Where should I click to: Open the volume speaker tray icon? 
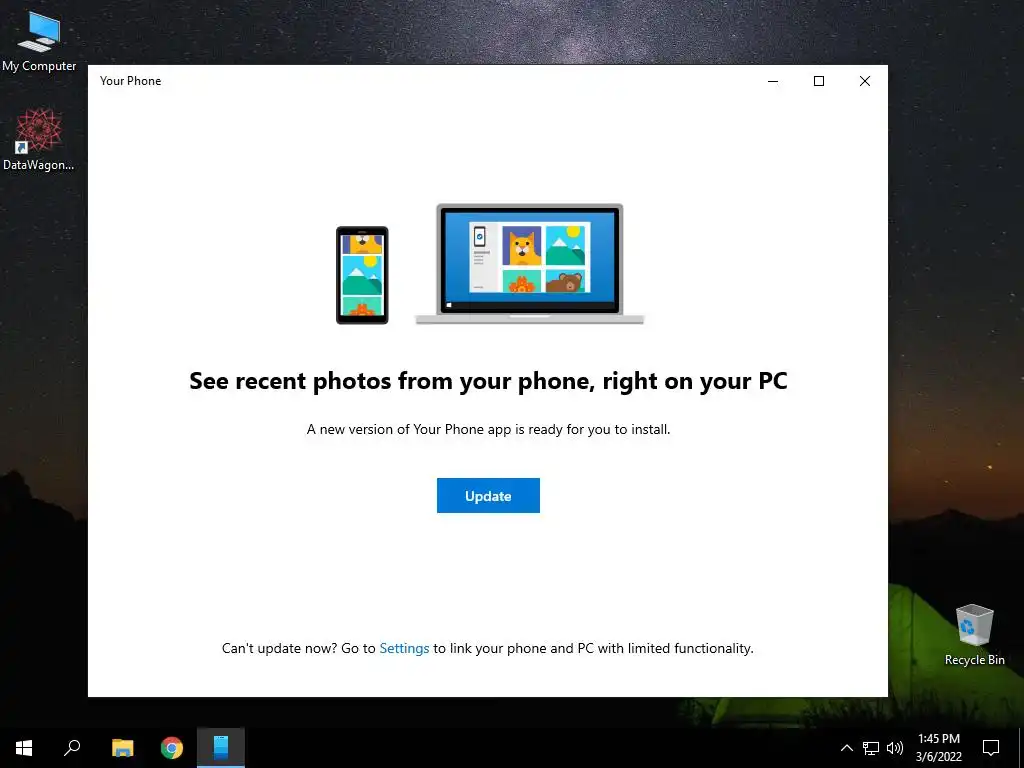(895, 748)
